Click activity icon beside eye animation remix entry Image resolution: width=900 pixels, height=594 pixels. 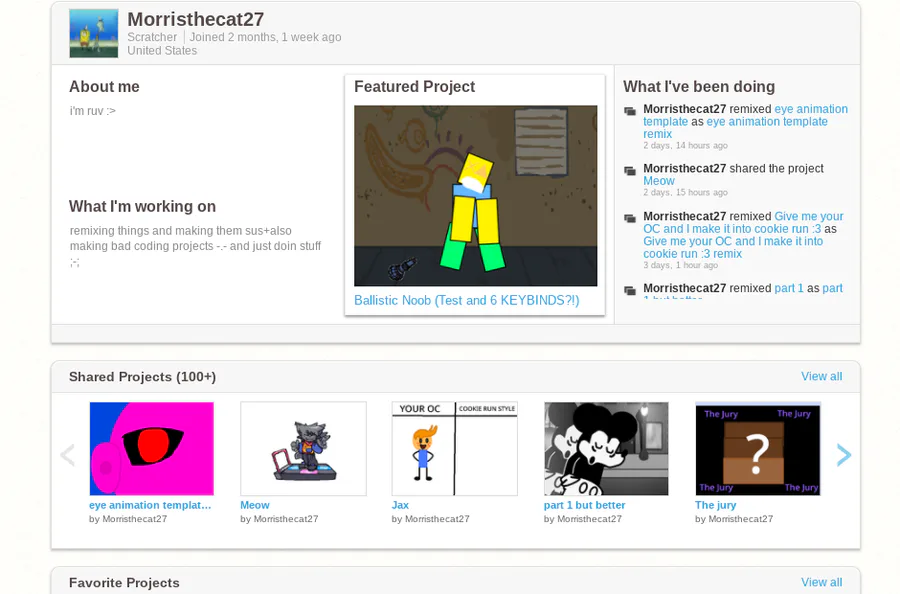coord(630,111)
